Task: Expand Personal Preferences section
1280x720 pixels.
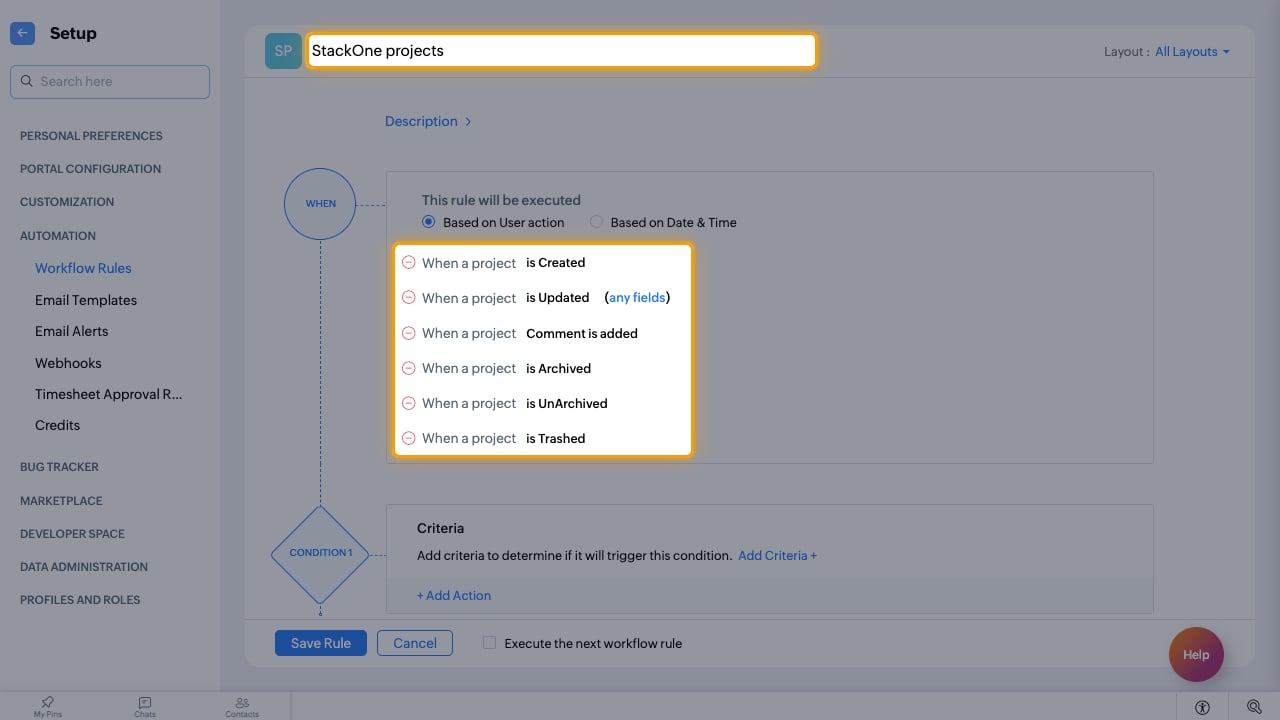Action: (x=91, y=136)
